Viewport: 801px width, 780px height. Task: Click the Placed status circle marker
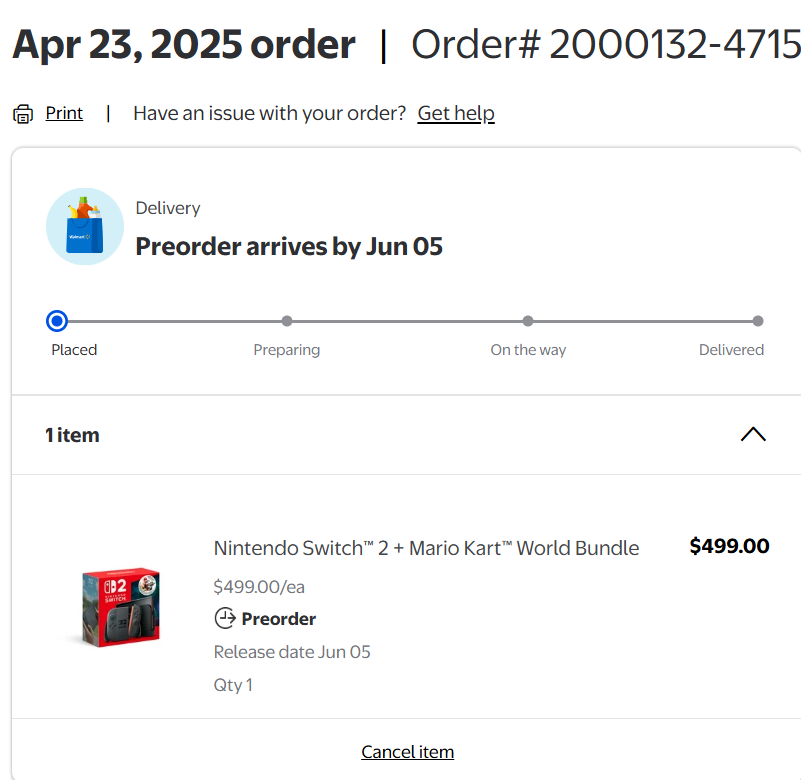(x=57, y=321)
